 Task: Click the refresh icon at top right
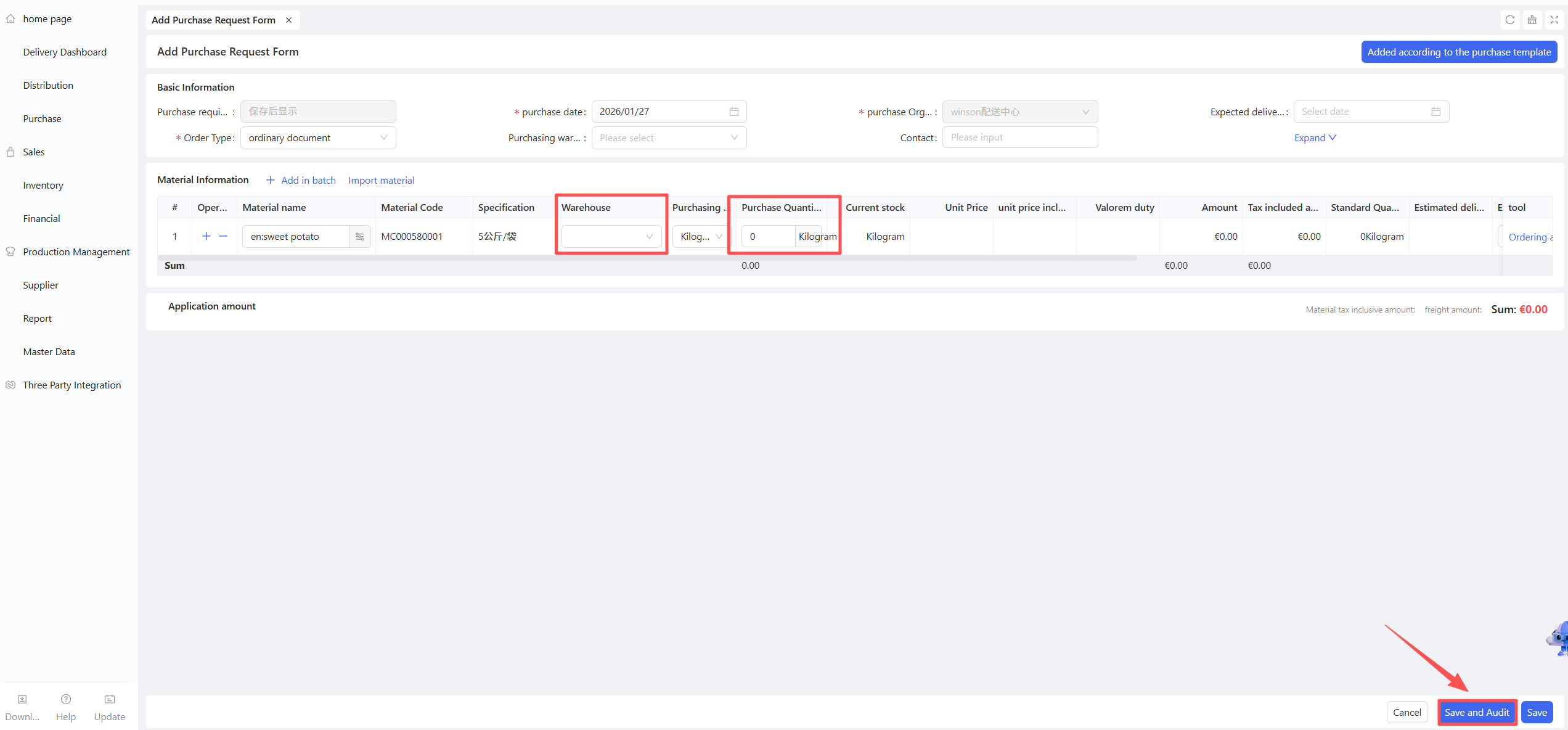pyautogui.click(x=1509, y=20)
